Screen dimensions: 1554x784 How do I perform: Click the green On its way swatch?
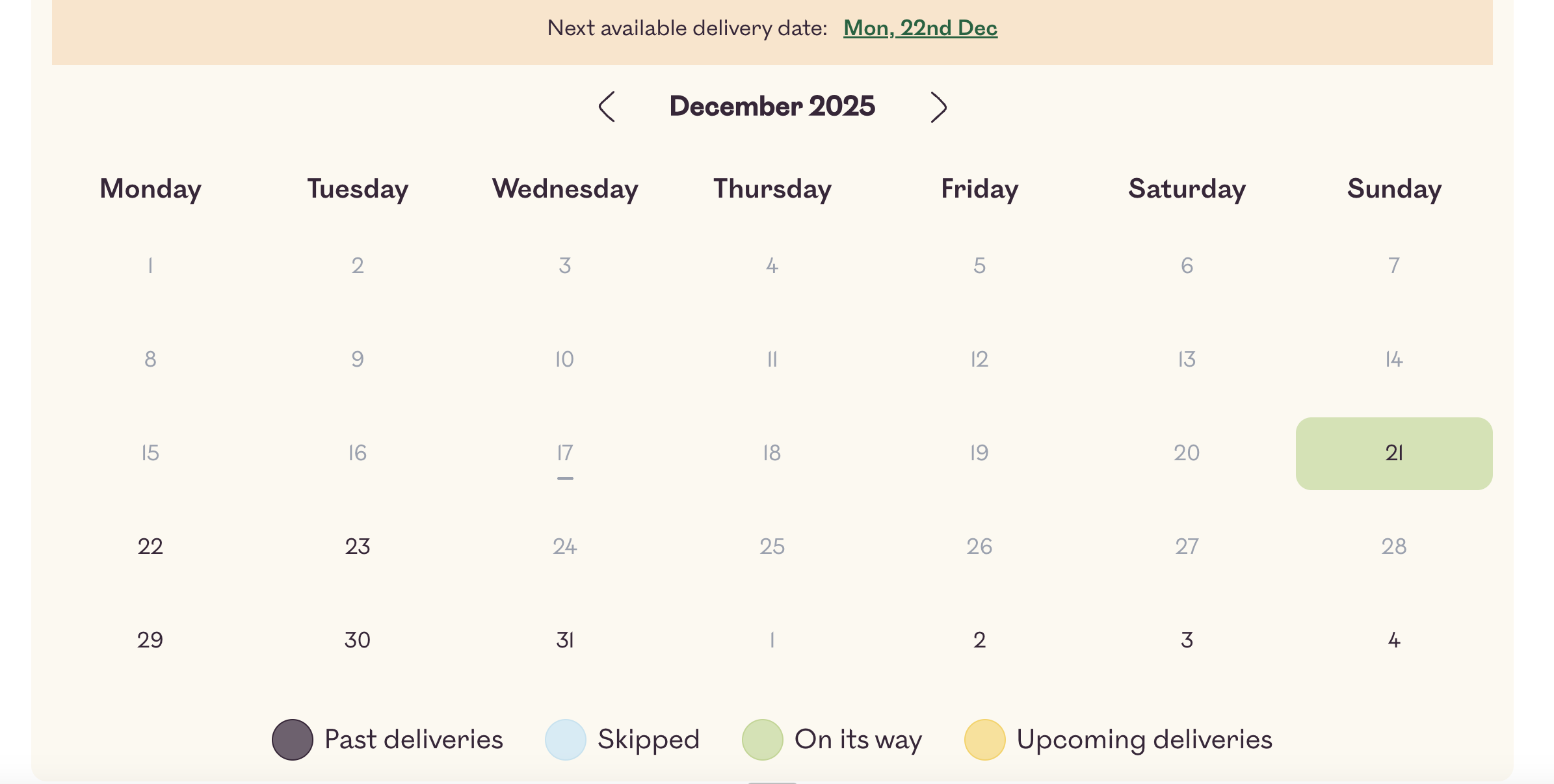[x=763, y=740]
